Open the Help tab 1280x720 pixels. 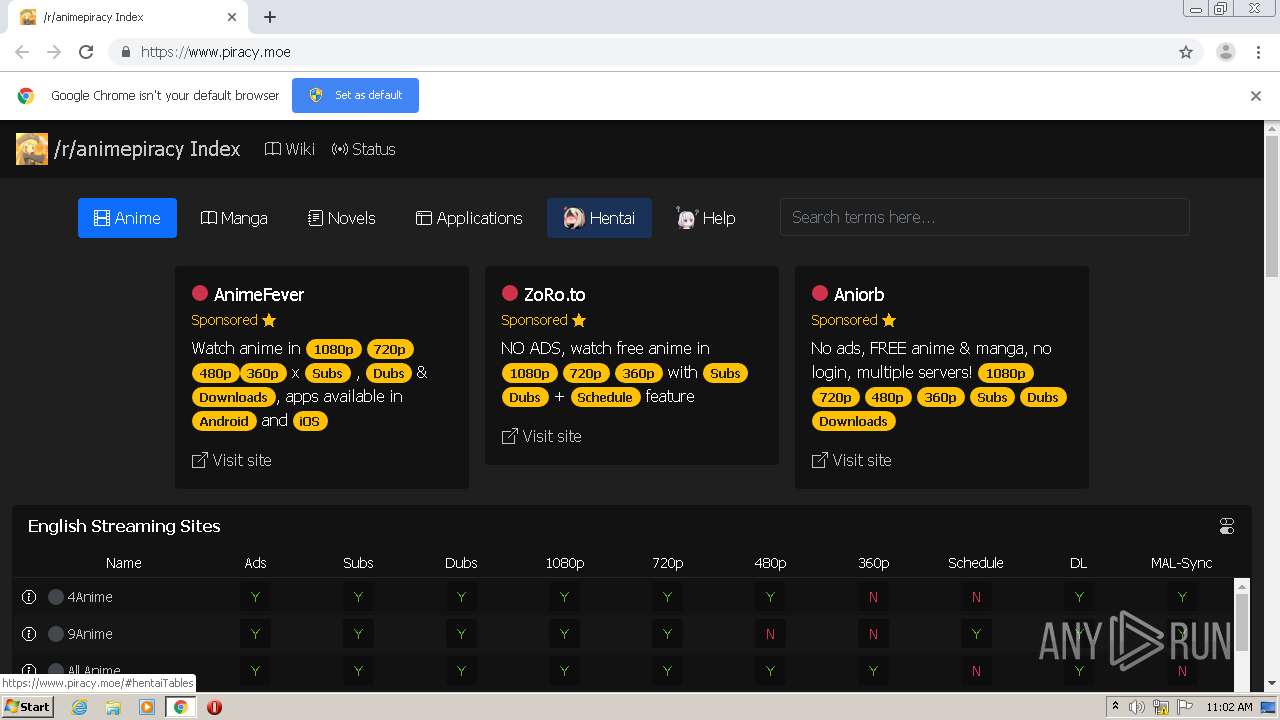(706, 218)
